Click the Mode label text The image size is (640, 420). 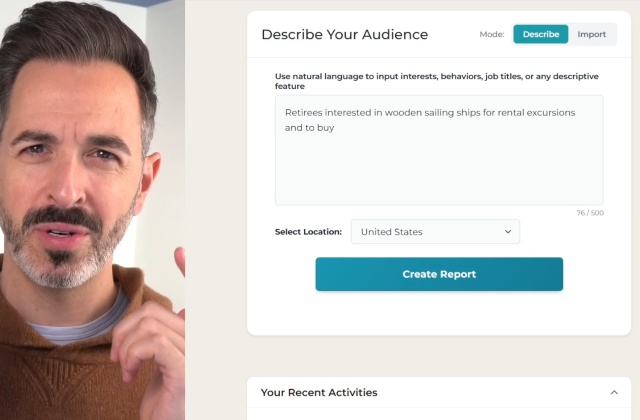[x=491, y=34]
